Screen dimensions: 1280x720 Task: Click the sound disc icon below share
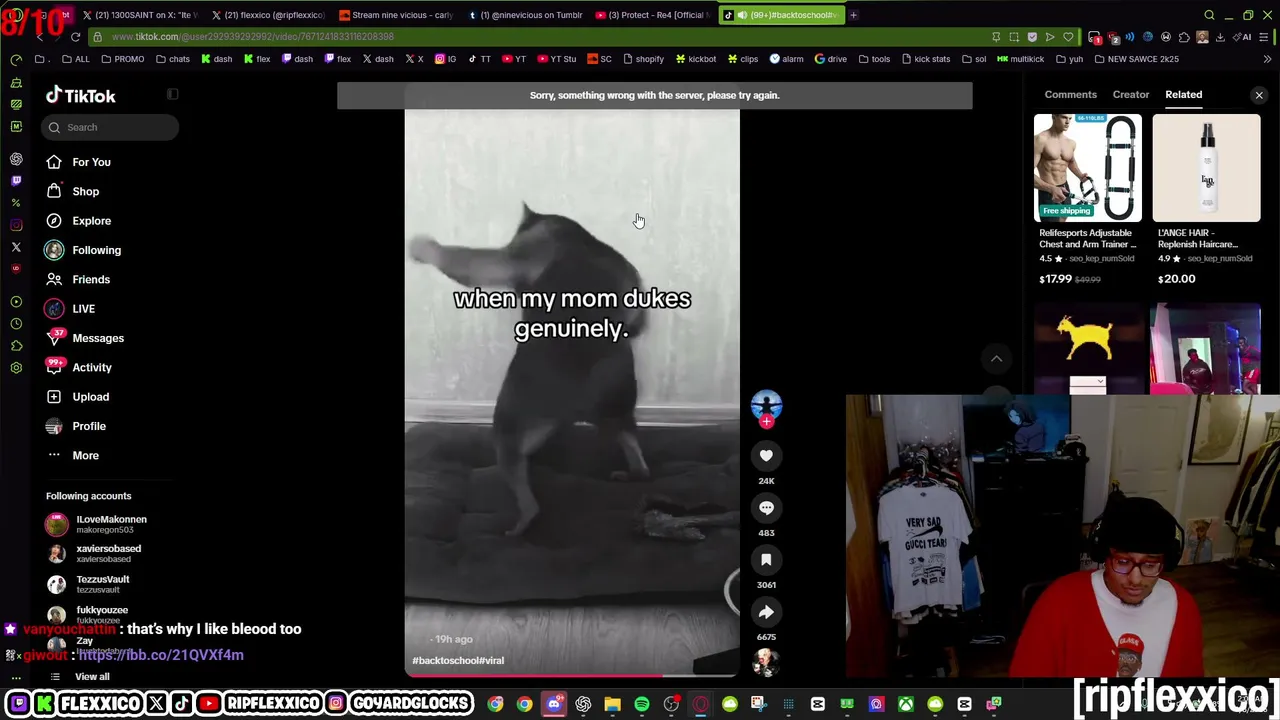pos(766,661)
